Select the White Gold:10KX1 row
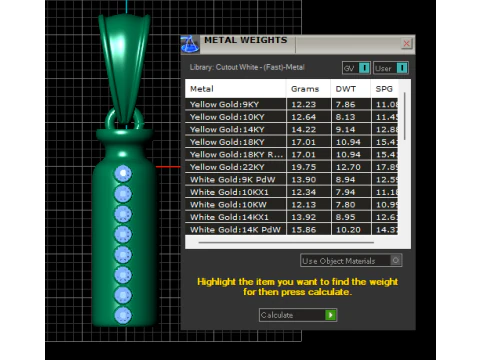480x360 pixels. [x=292, y=192]
